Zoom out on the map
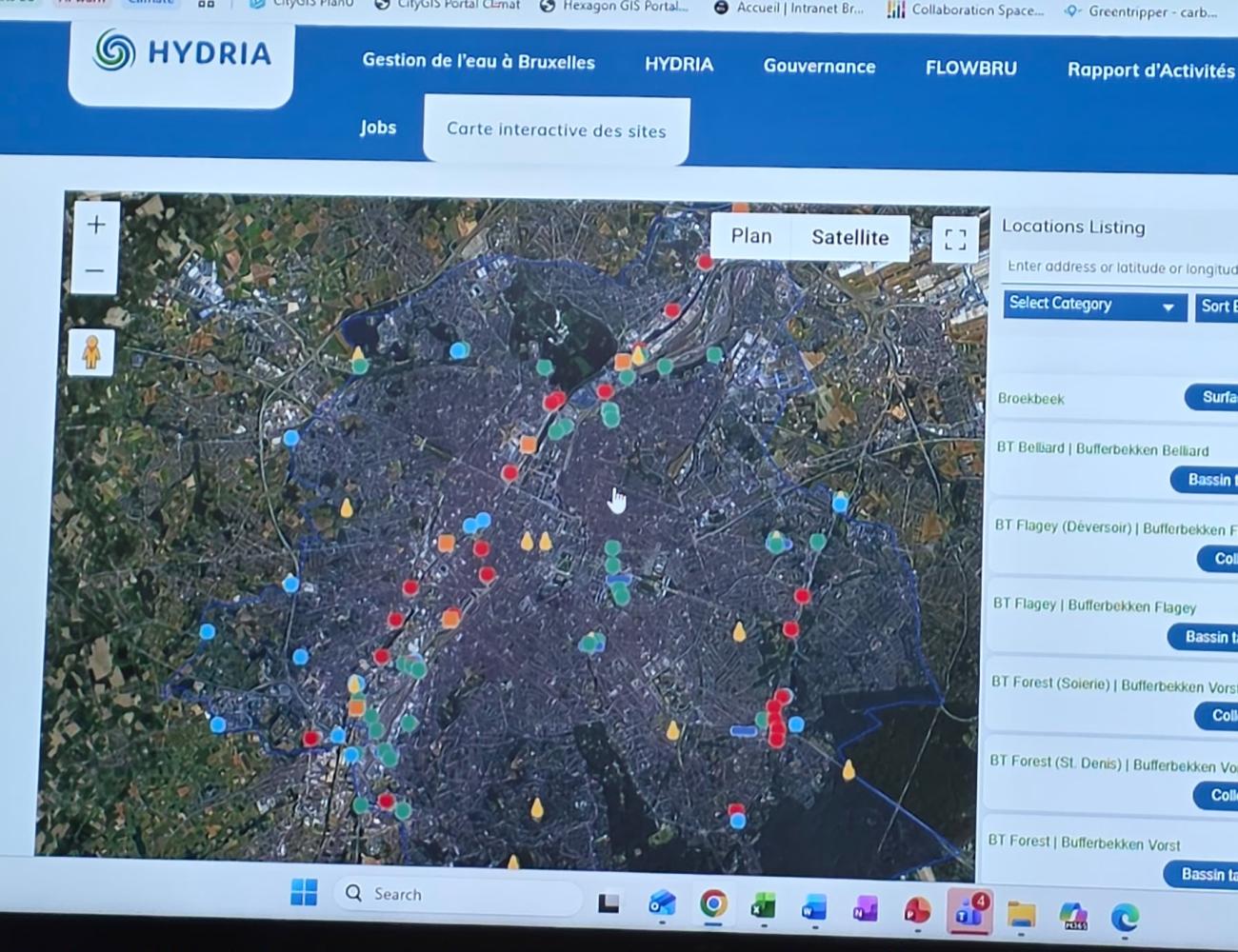Image resolution: width=1238 pixels, height=952 pixels. click(x=95, y=271)
